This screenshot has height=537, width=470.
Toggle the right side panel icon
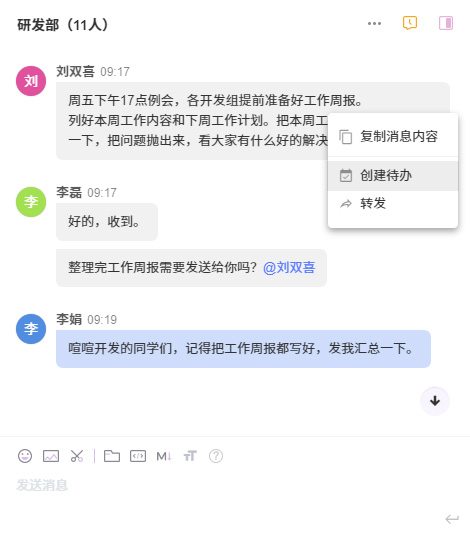[446, 23]
